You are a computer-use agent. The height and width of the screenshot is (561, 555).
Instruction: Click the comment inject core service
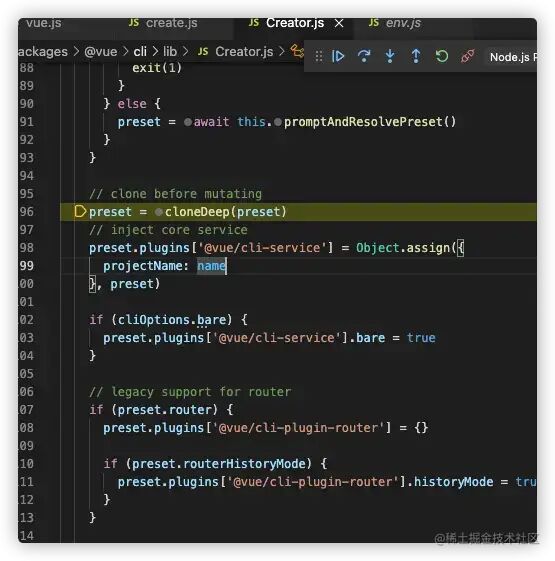pos(168,230)
